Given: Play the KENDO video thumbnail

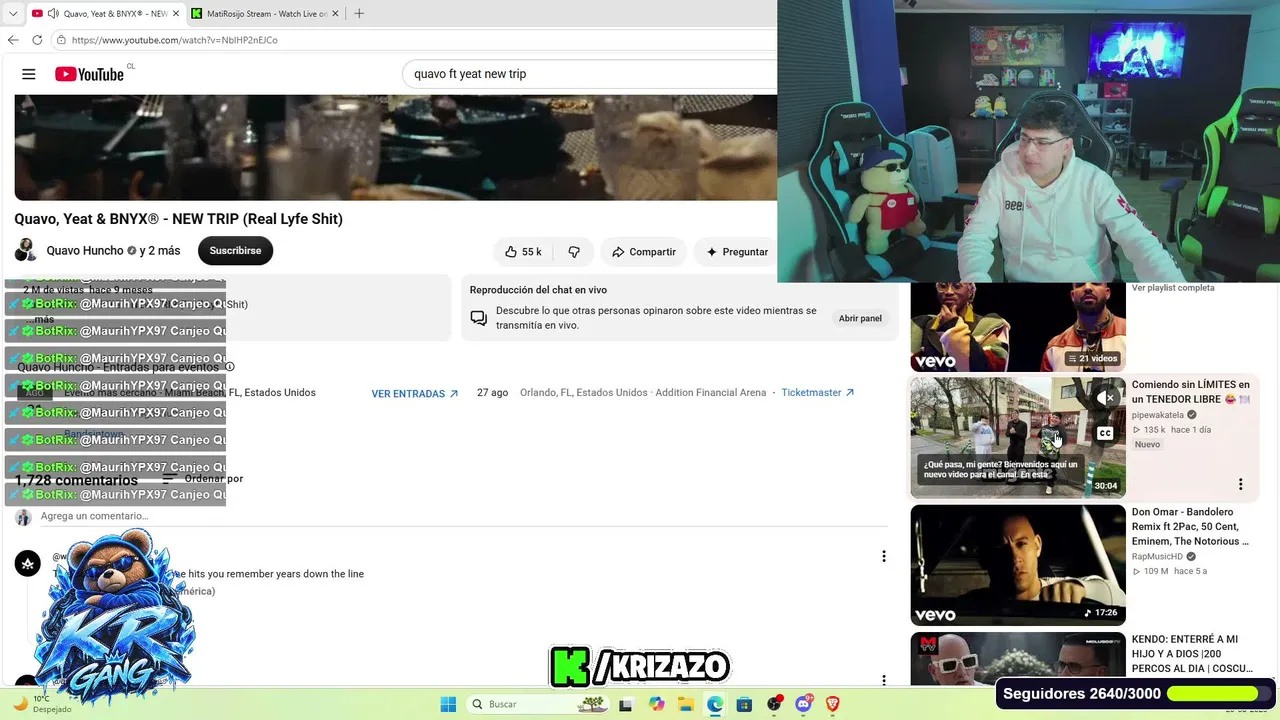Looking at the screenshot, I should point(1018,659).
